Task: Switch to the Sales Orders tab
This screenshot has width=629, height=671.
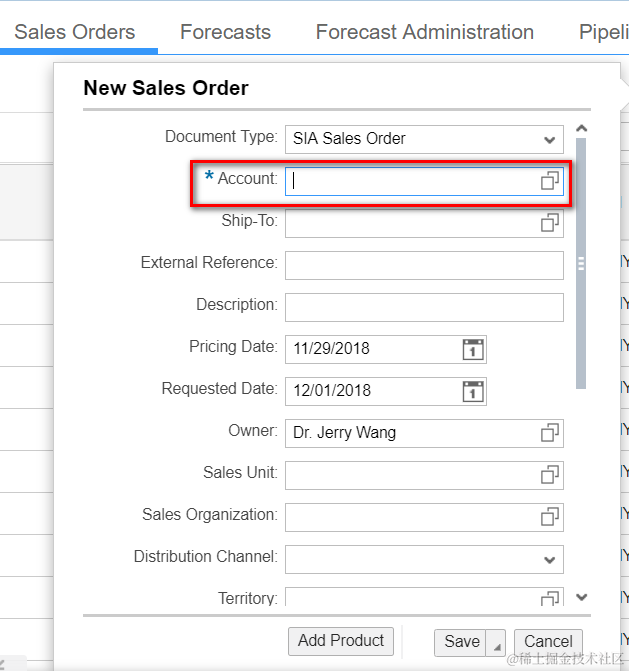Action: 74,32
